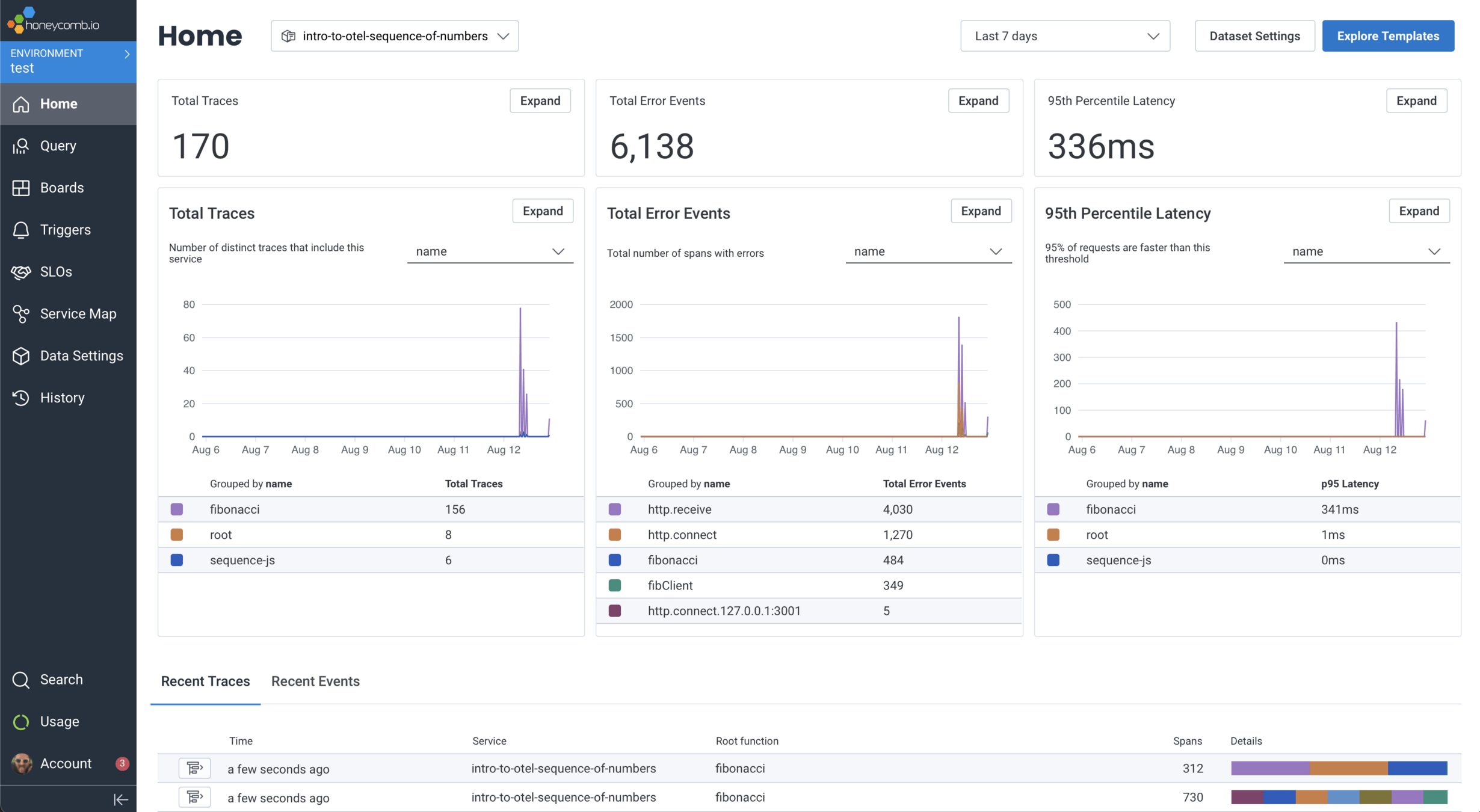The image size is (1480, 812).
Task: Open the Service Map
Action: [78, 314]
